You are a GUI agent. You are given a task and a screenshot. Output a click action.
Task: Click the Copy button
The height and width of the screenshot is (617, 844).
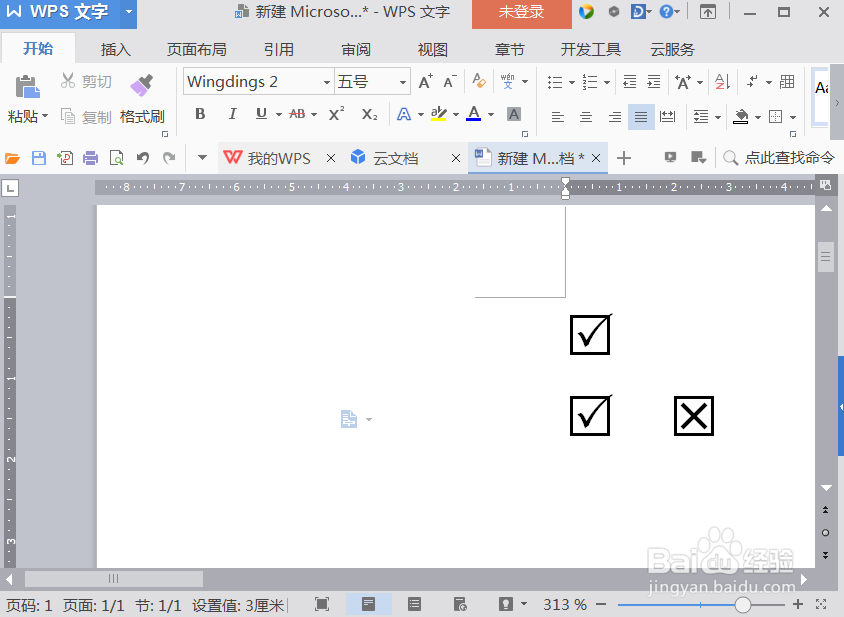coord(86,116)
